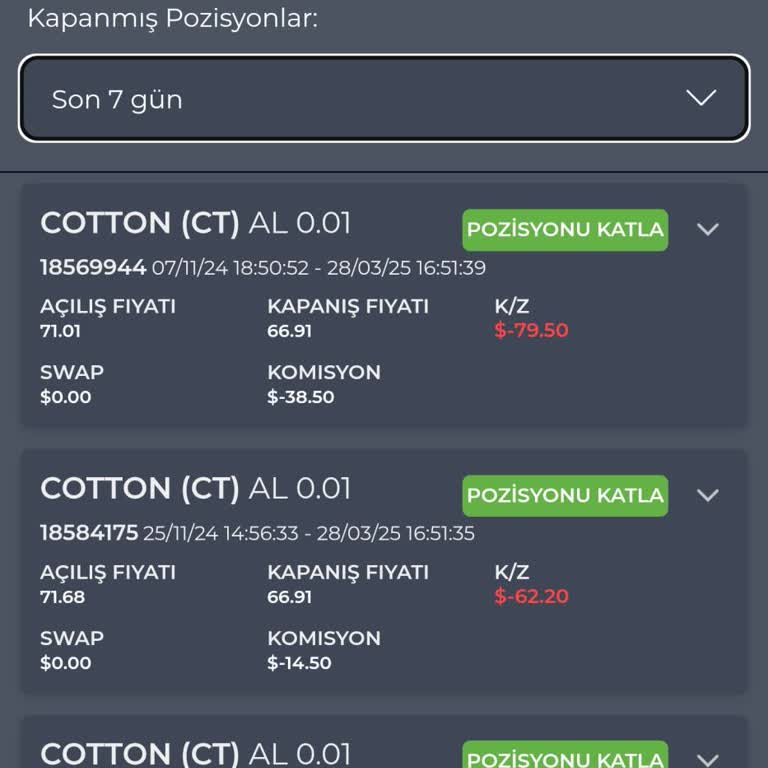Expand details chevron for order 18569944
This screenshot has width=768, height=768.
coord(708,229)
